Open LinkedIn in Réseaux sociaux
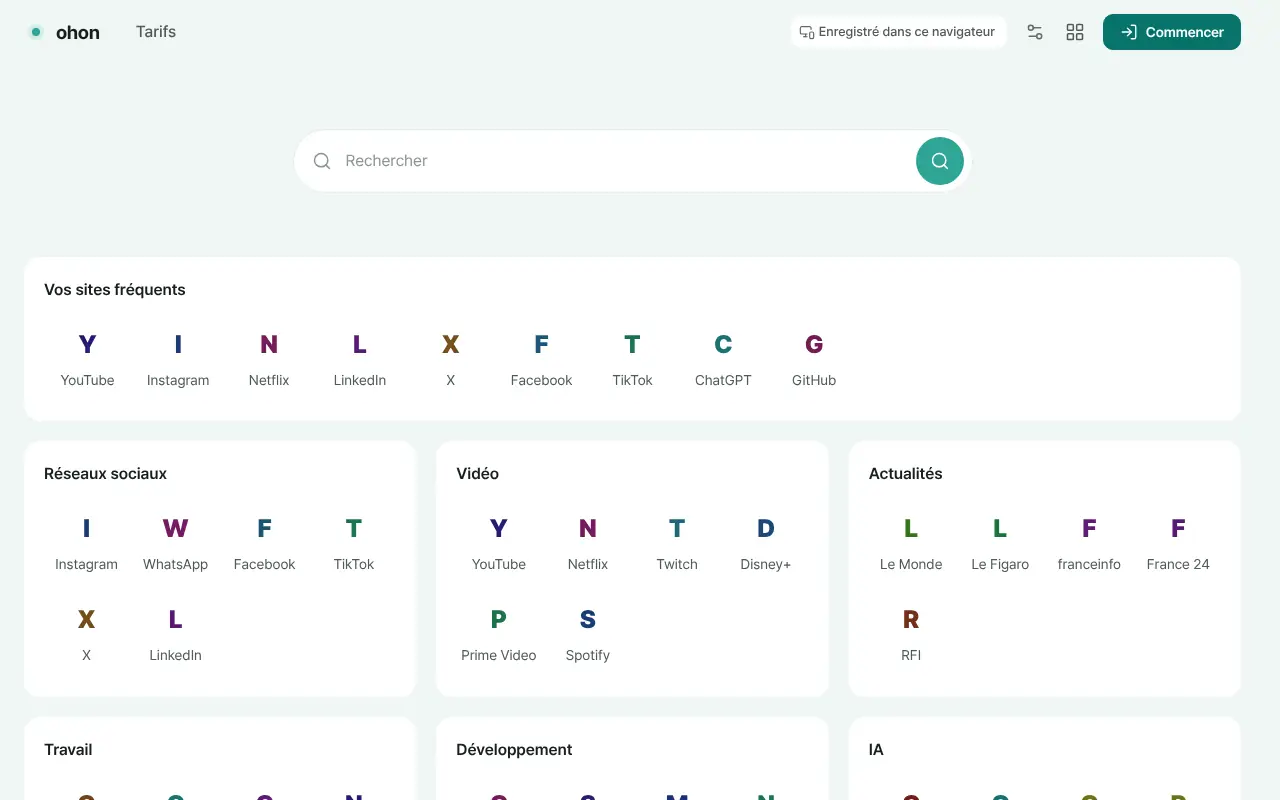The height and width of the screenshot is (800, 1280). click(175, 635)
